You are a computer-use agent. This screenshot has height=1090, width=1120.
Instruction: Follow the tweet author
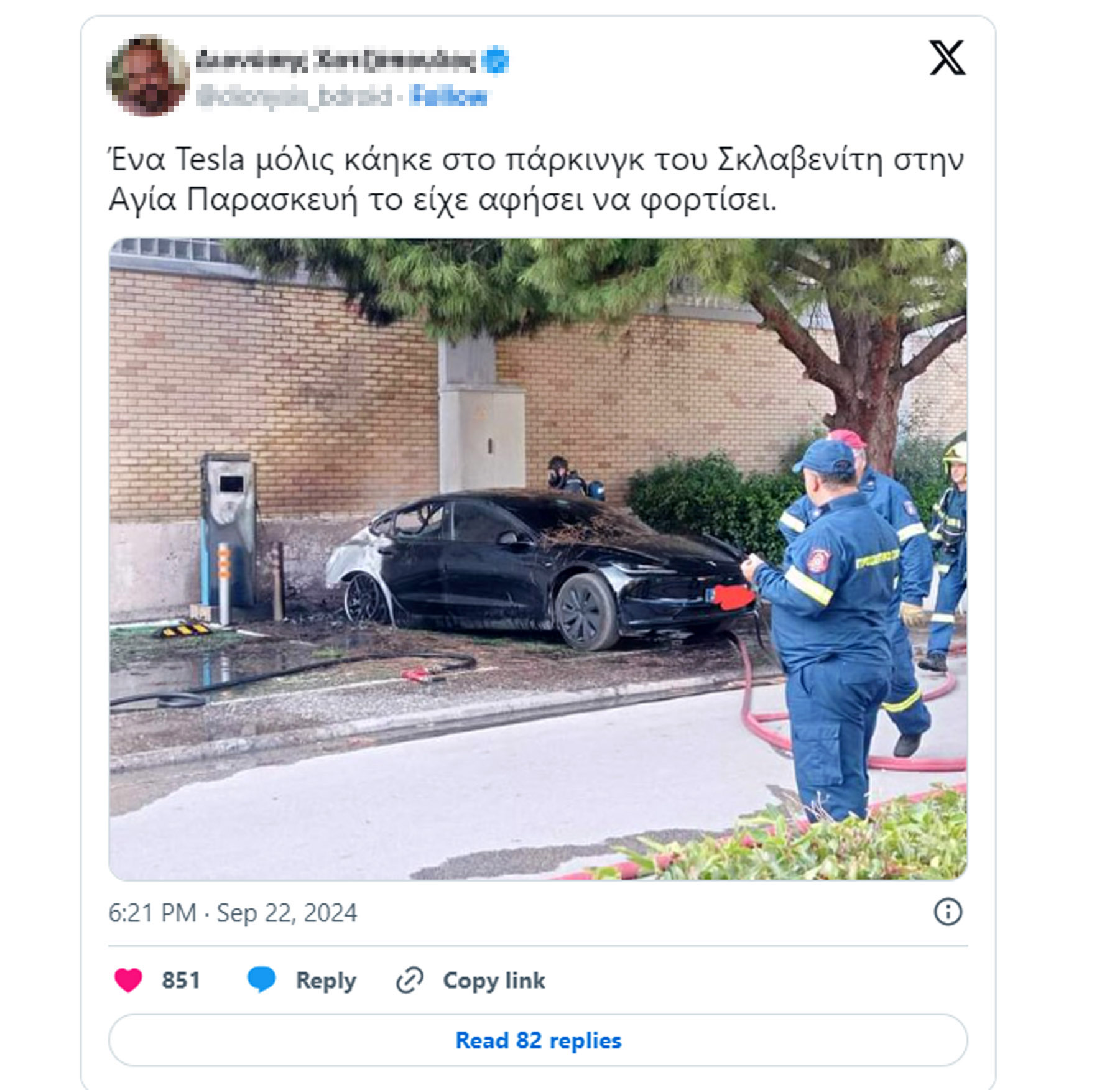448,96
